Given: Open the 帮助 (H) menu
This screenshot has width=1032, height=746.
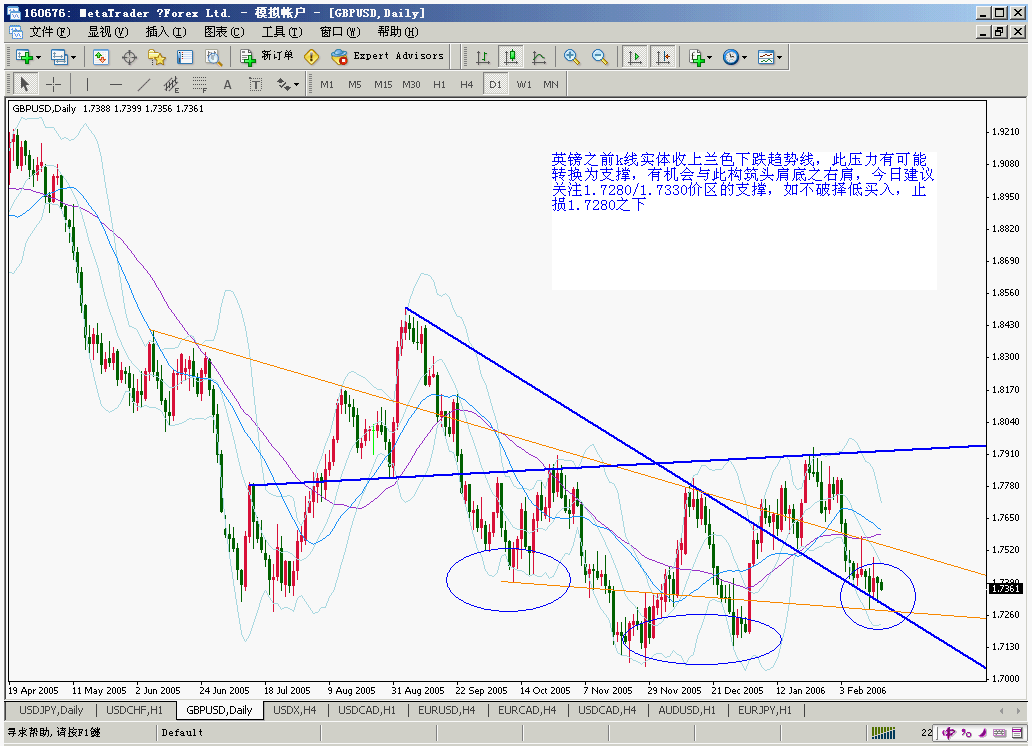Looking at the screenshot, I should coord(398,32).
